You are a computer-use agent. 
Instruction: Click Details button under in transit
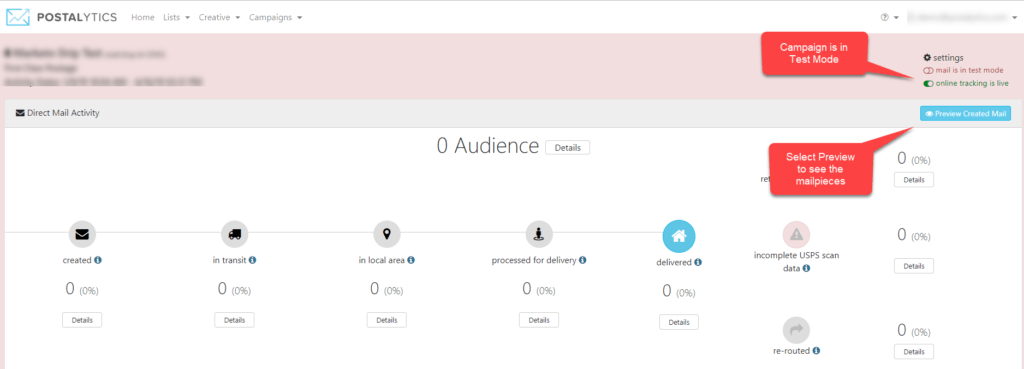(x=234, y=320)
